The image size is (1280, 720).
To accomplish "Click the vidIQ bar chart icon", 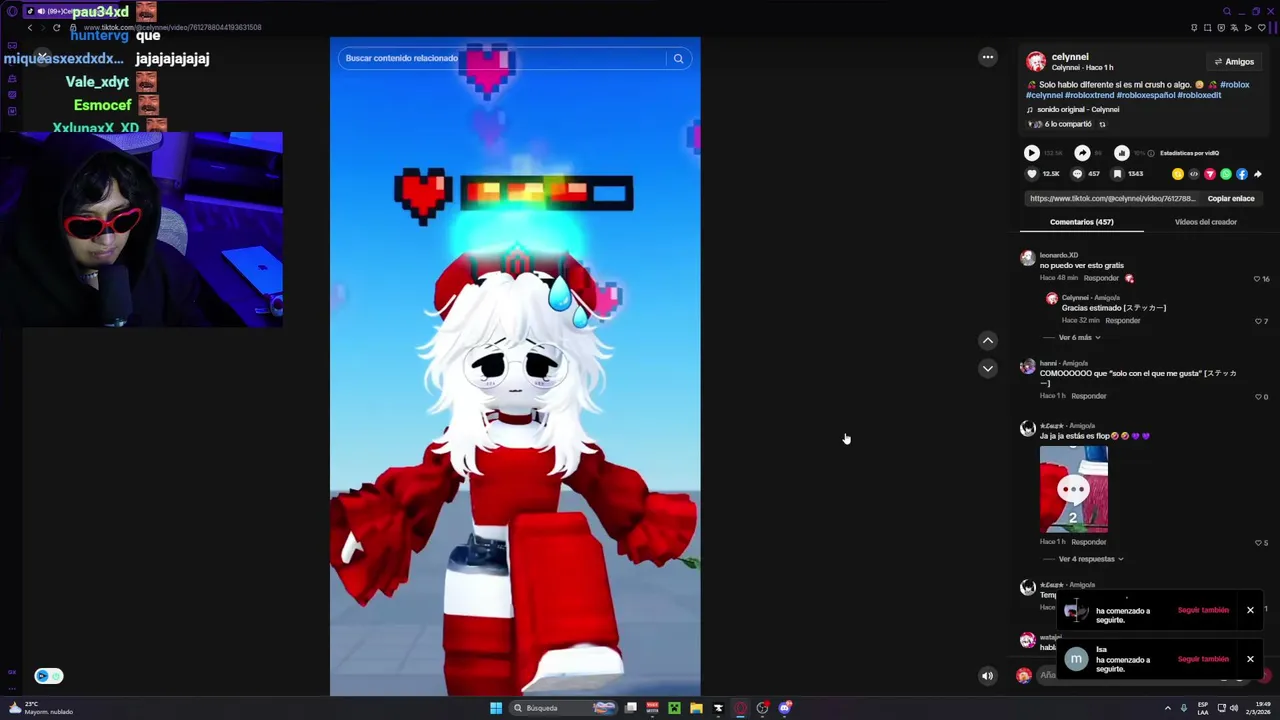I will [1122, 153].
